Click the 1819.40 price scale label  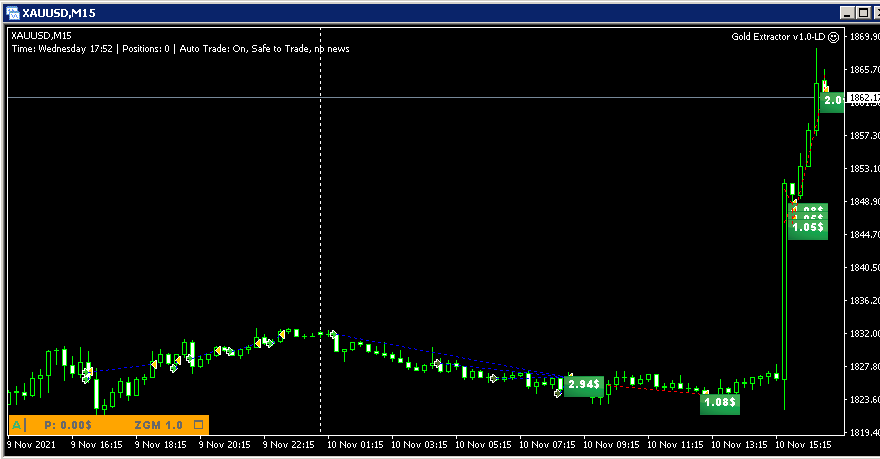(x=865, y=433)
